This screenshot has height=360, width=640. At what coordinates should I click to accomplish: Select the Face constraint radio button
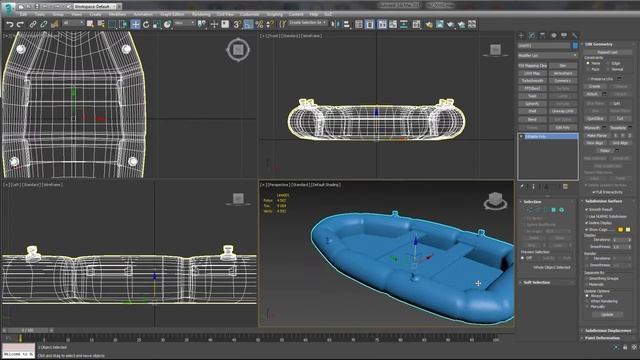(x=588, y=69)
